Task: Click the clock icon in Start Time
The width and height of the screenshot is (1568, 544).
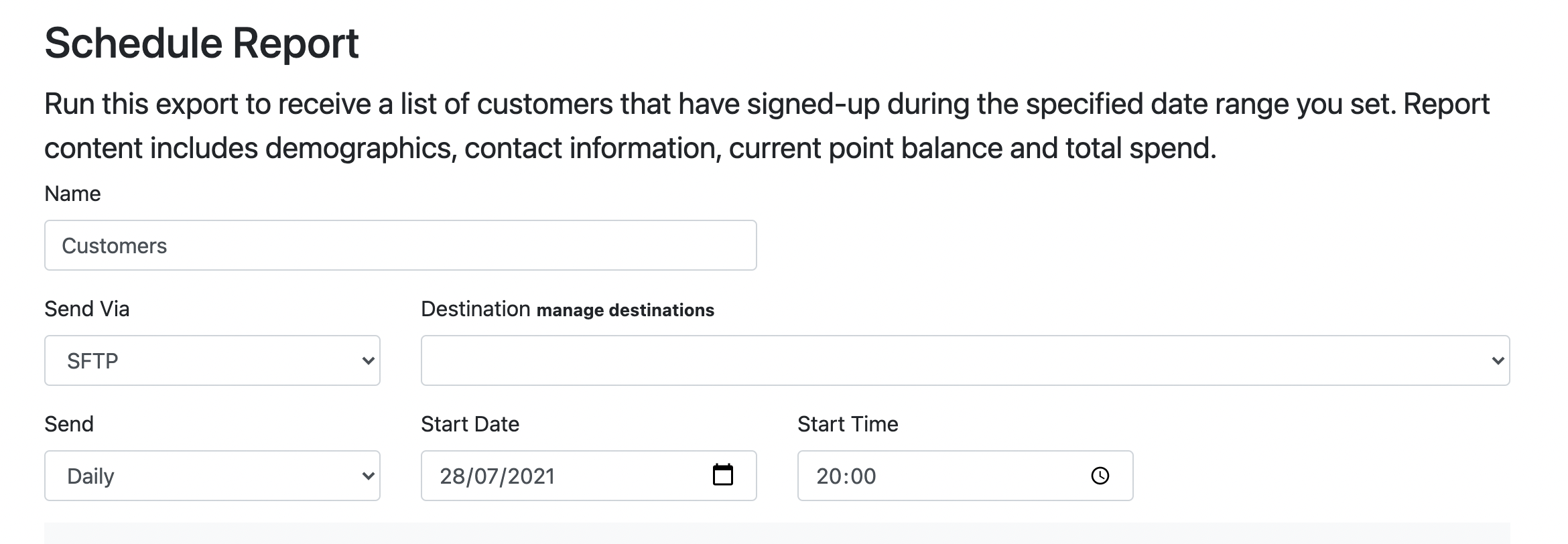Action: pyautogui.click(x=1100, y=476)
